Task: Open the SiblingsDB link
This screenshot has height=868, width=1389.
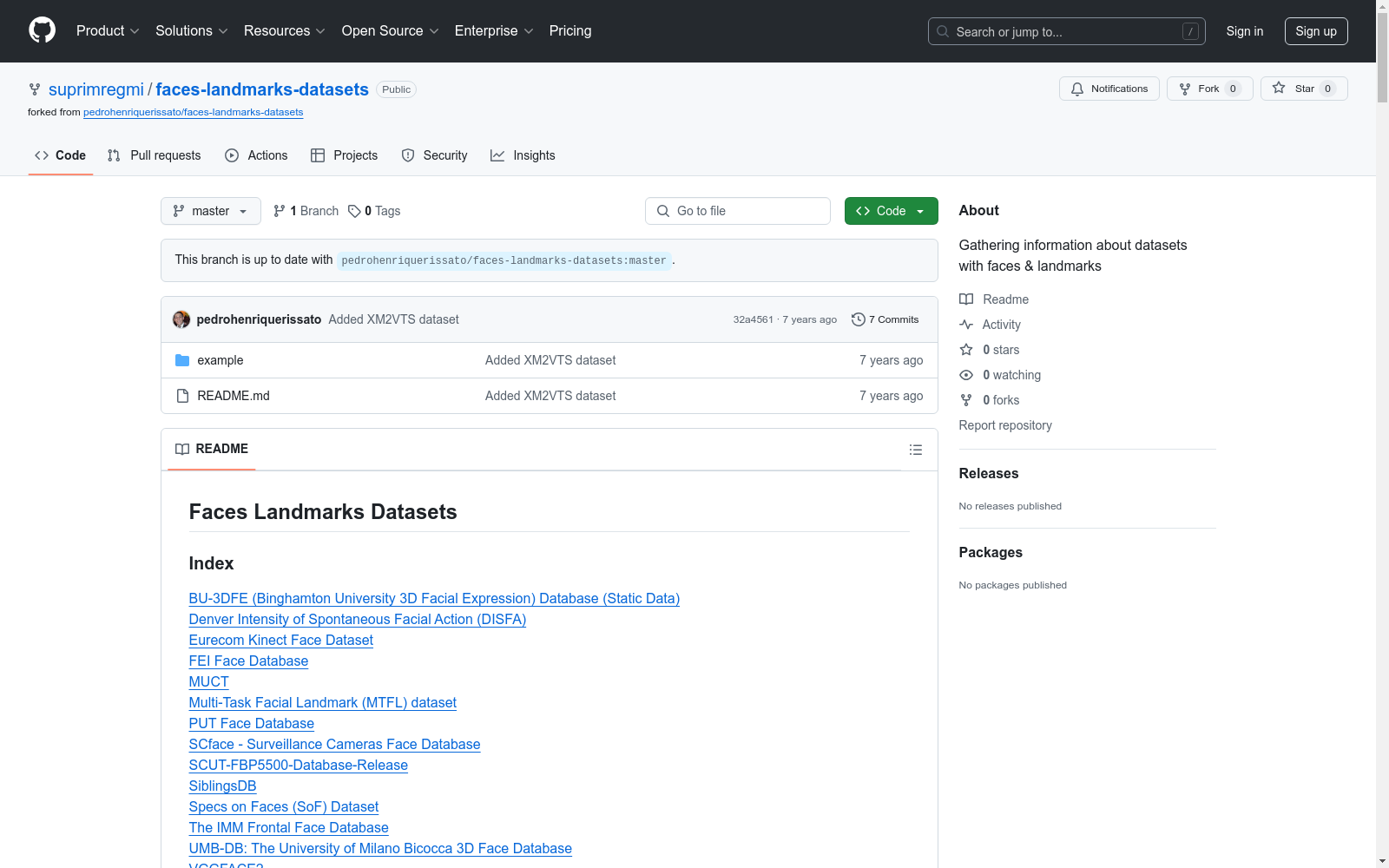Action: tap(223, 786)
